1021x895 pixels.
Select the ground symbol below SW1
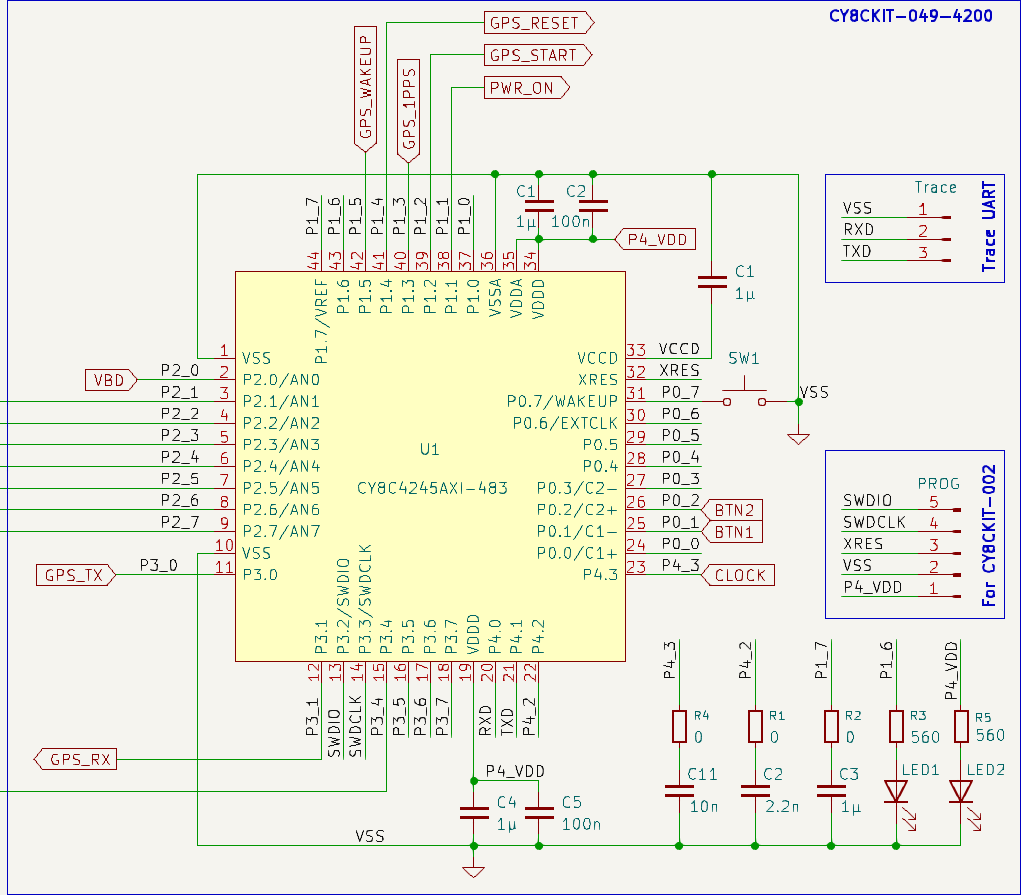coord(798,438)
